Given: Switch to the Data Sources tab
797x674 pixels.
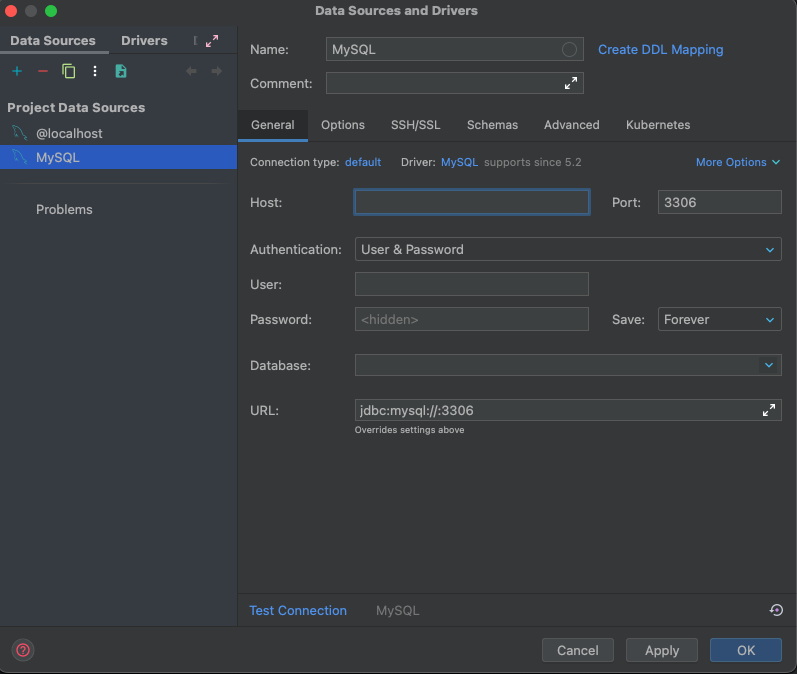Looking at the screenshot, I should click(53, 41).
